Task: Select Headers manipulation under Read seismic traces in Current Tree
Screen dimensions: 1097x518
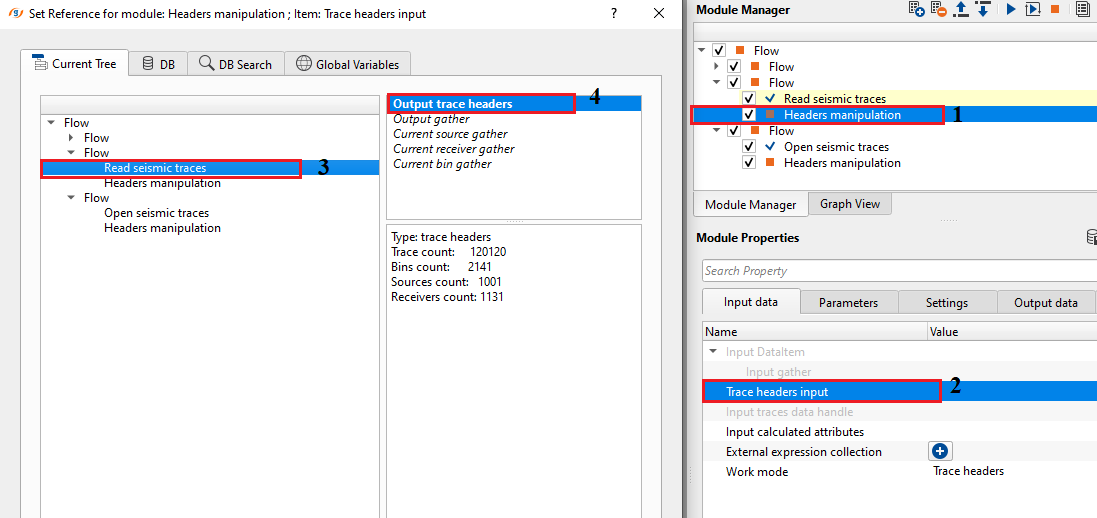Action: pyautogui.click(x=162, y=183)
